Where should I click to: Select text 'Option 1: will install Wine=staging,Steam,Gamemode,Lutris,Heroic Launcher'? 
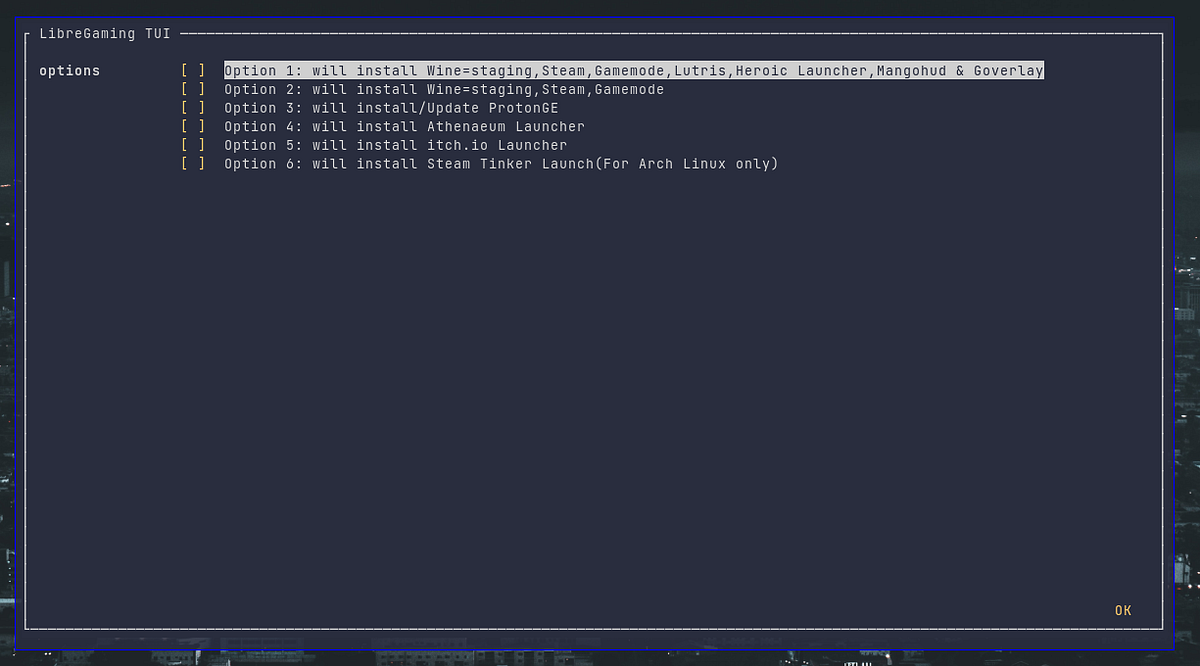pos(545,71)
